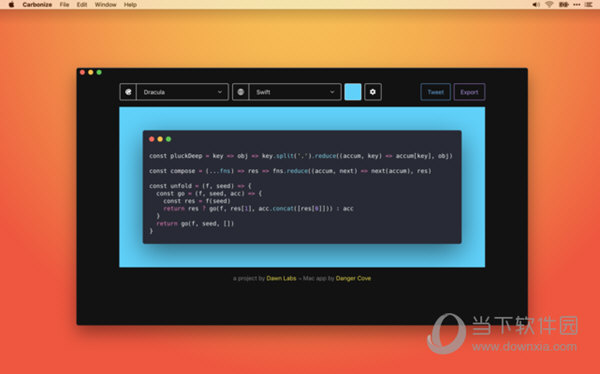Image resolution: width=600 pixels, height=374 pixels.
Task: Click the line 'const res = f(seed)'
Action: pos(197,201)
